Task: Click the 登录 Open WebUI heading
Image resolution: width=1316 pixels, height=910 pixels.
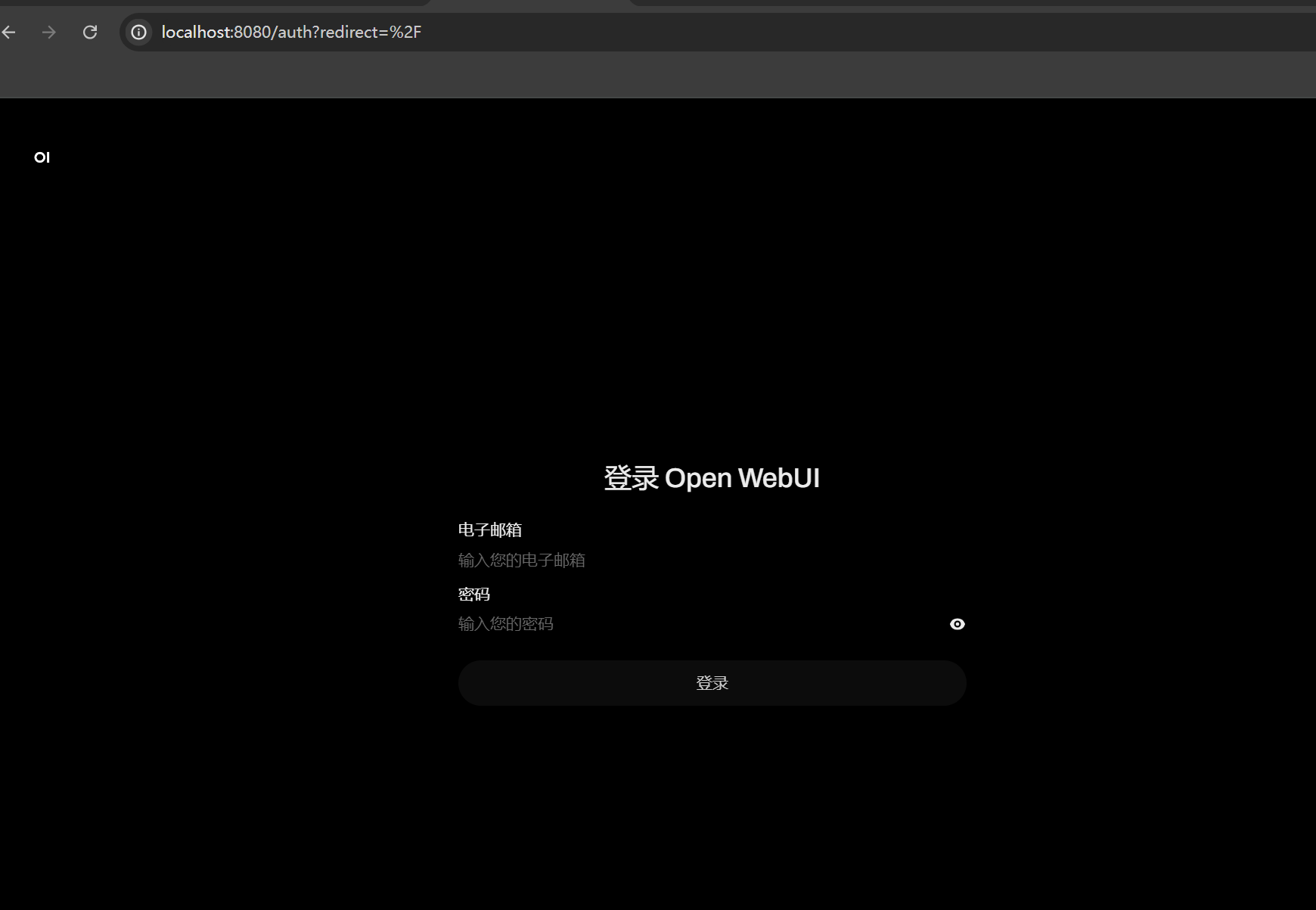Action: click(x=712, y=478)
